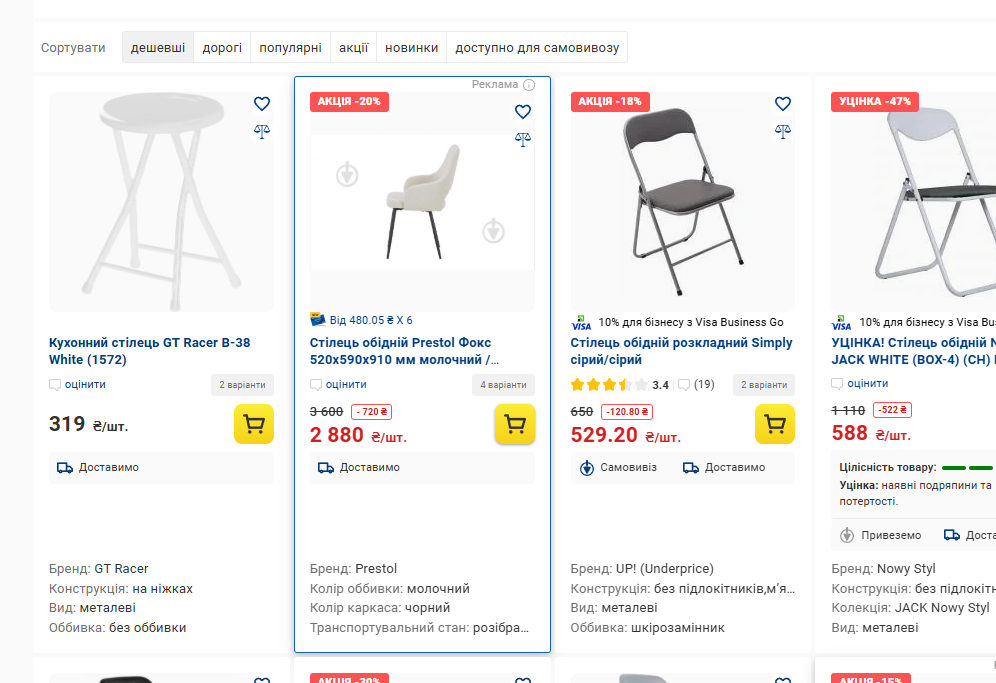This screenshot has width=996, height=683.
Task: Add Simply folding chair to cart
Action: pos(775,424)
